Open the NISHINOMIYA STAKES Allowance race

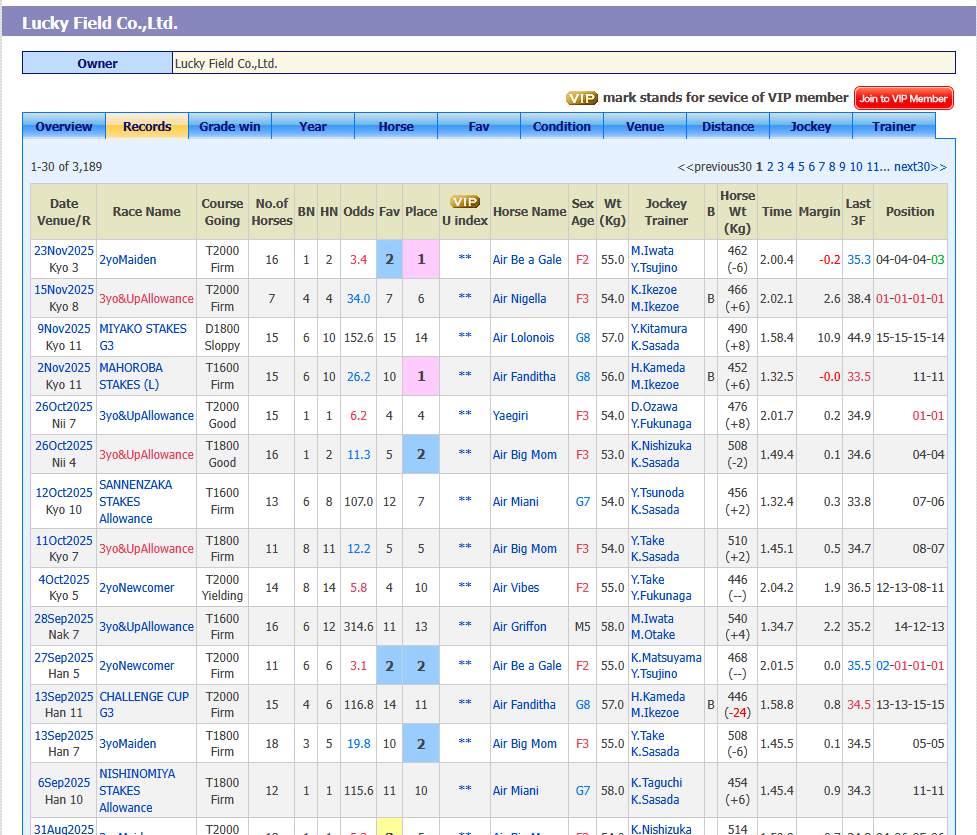click(137, 790)
